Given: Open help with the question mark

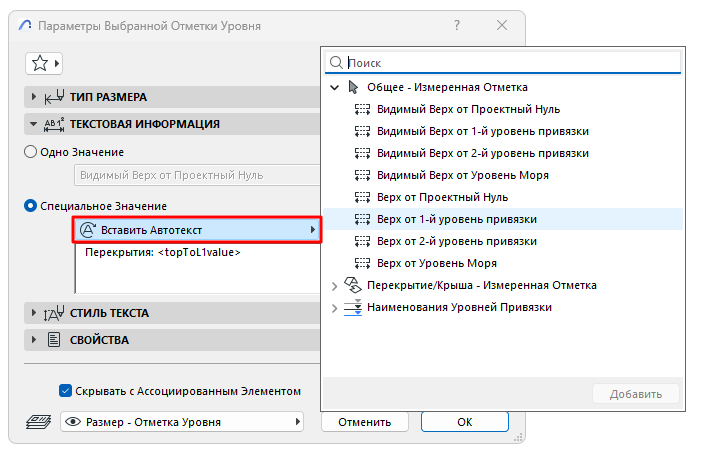Looking at the screenshot, I should pos(457,25).
